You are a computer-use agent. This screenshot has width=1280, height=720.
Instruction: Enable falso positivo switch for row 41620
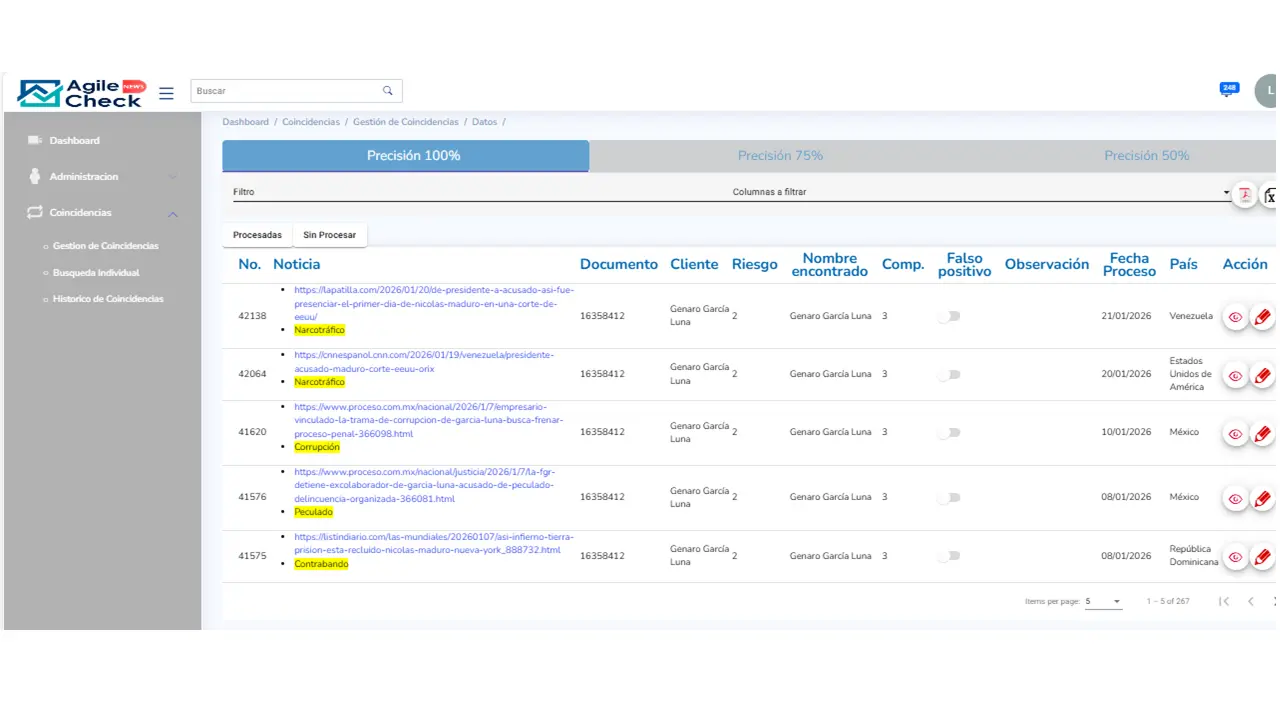pyautogui.click(x=949, y=433)
